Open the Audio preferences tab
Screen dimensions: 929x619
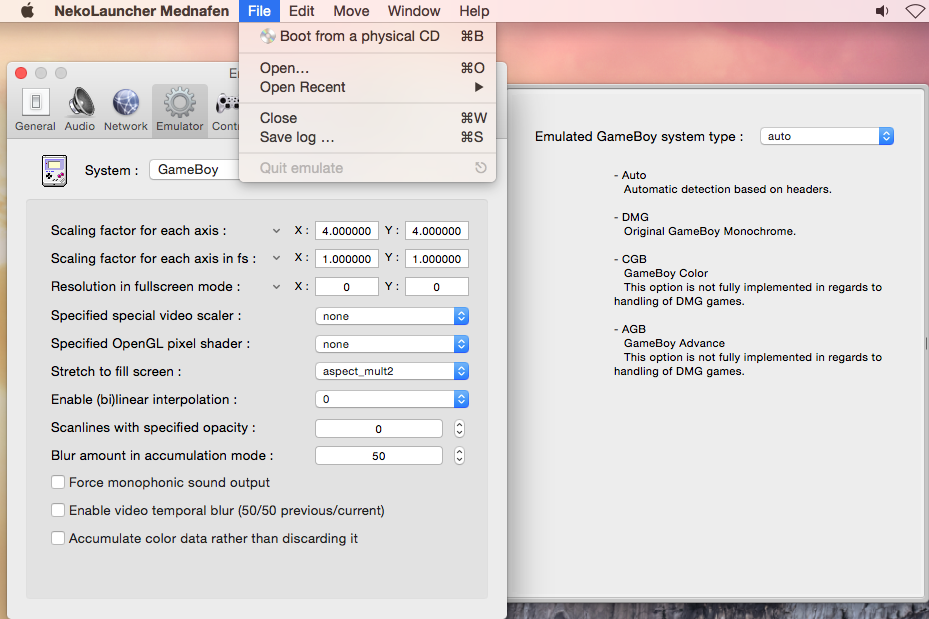(x=80, y=110)
